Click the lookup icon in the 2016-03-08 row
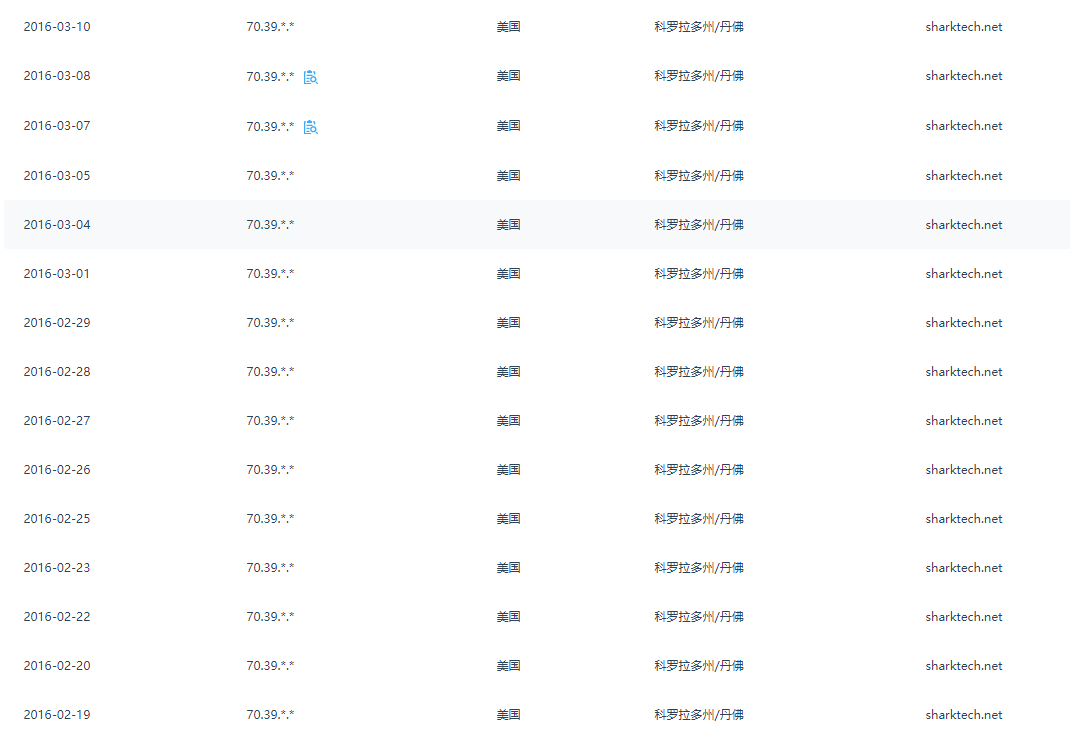Image resolution: width=1070 pixels, height=733 pixels. pyautogui.click(x=311, y=77)
